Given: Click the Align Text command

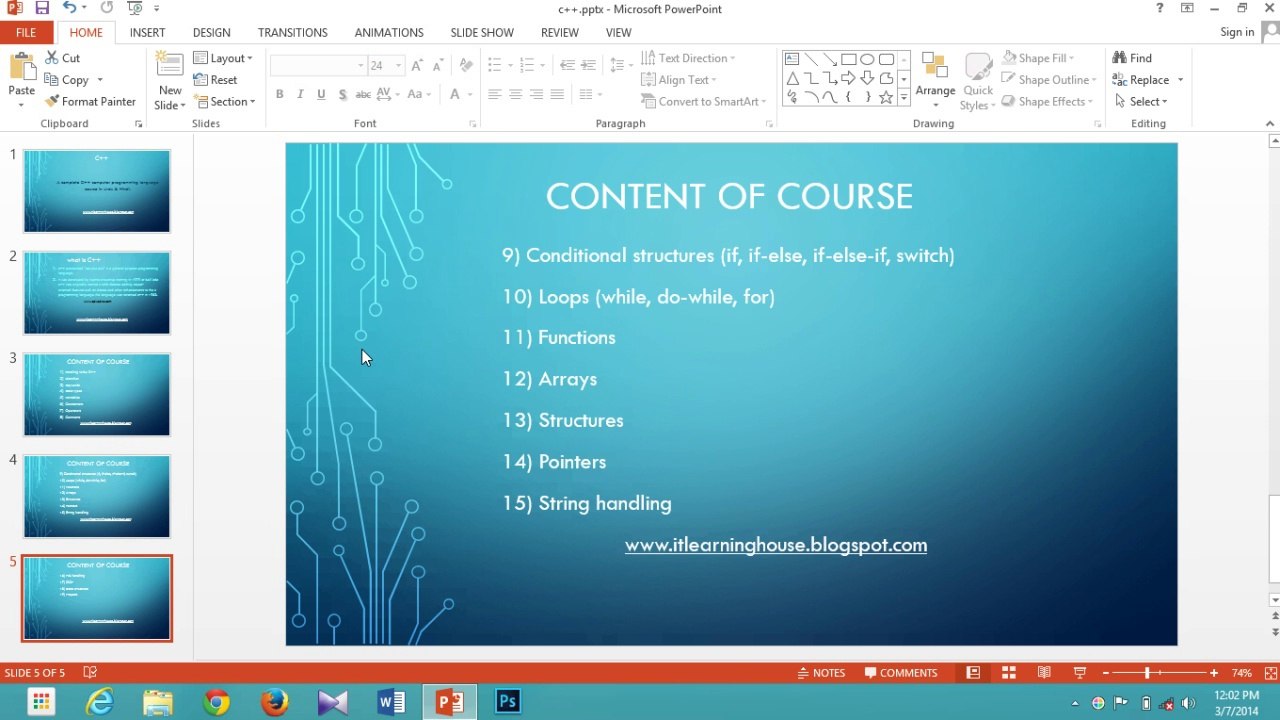Looking at the screenshot, I should coord(678,80).
